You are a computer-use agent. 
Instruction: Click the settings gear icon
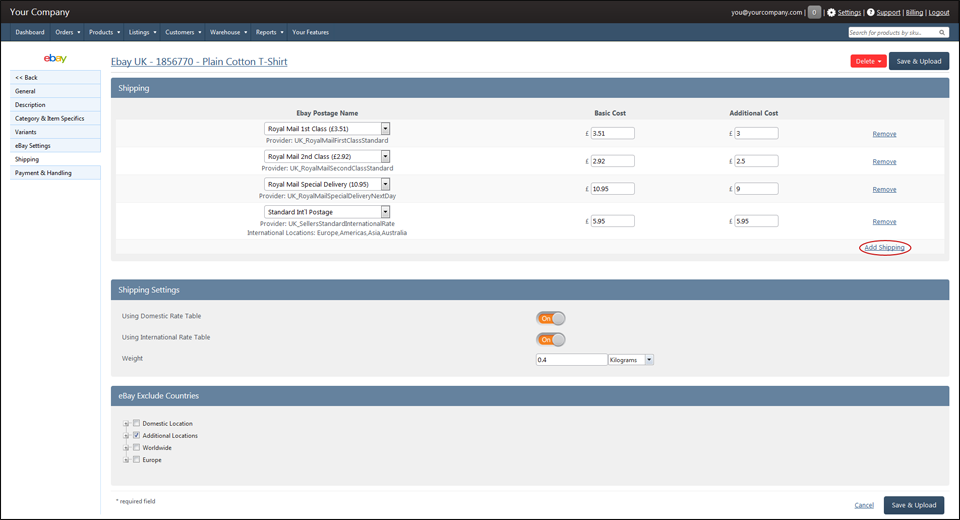pyautogui.click(x=831, y=12)
